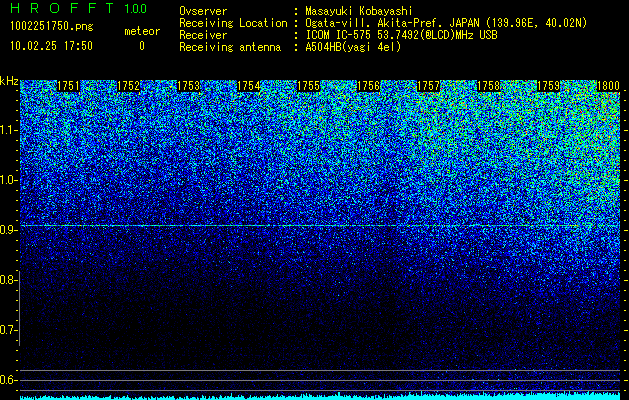The height and width of the screenshot is (400, 629).
Task: Click the 1758 time marker
Action: pyautogui.click(x=489, y=86)
